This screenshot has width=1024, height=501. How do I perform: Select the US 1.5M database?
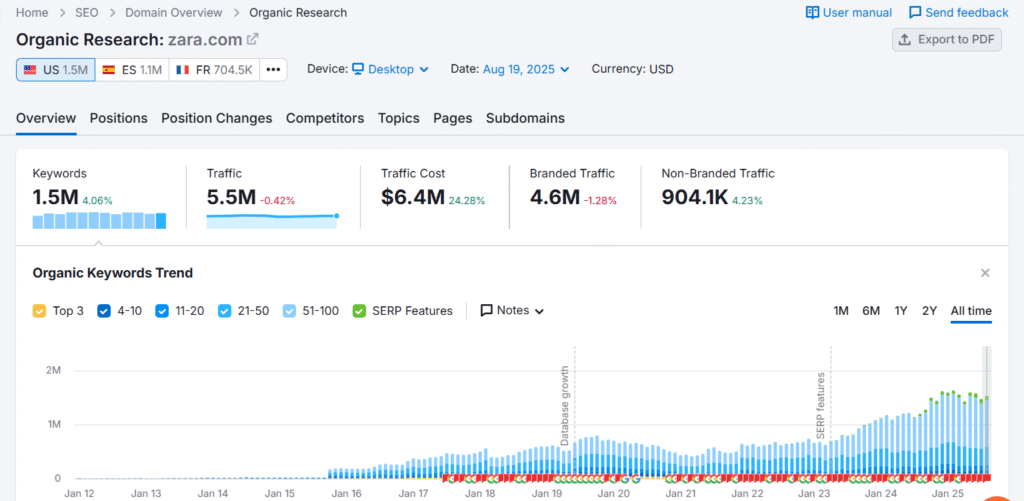click(x=56, y=70)
